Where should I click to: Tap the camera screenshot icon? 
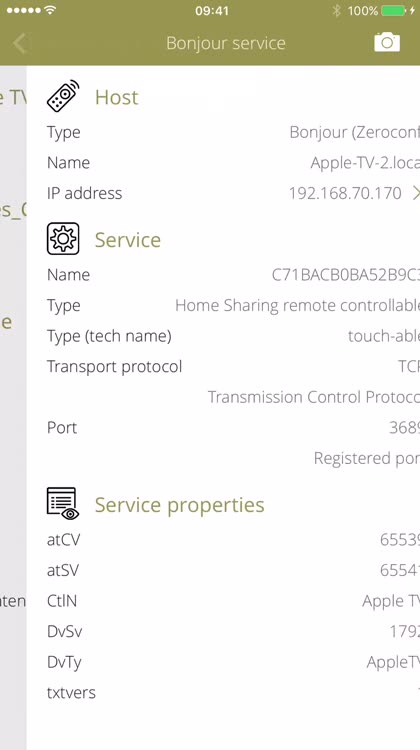[x=387, y=42]
